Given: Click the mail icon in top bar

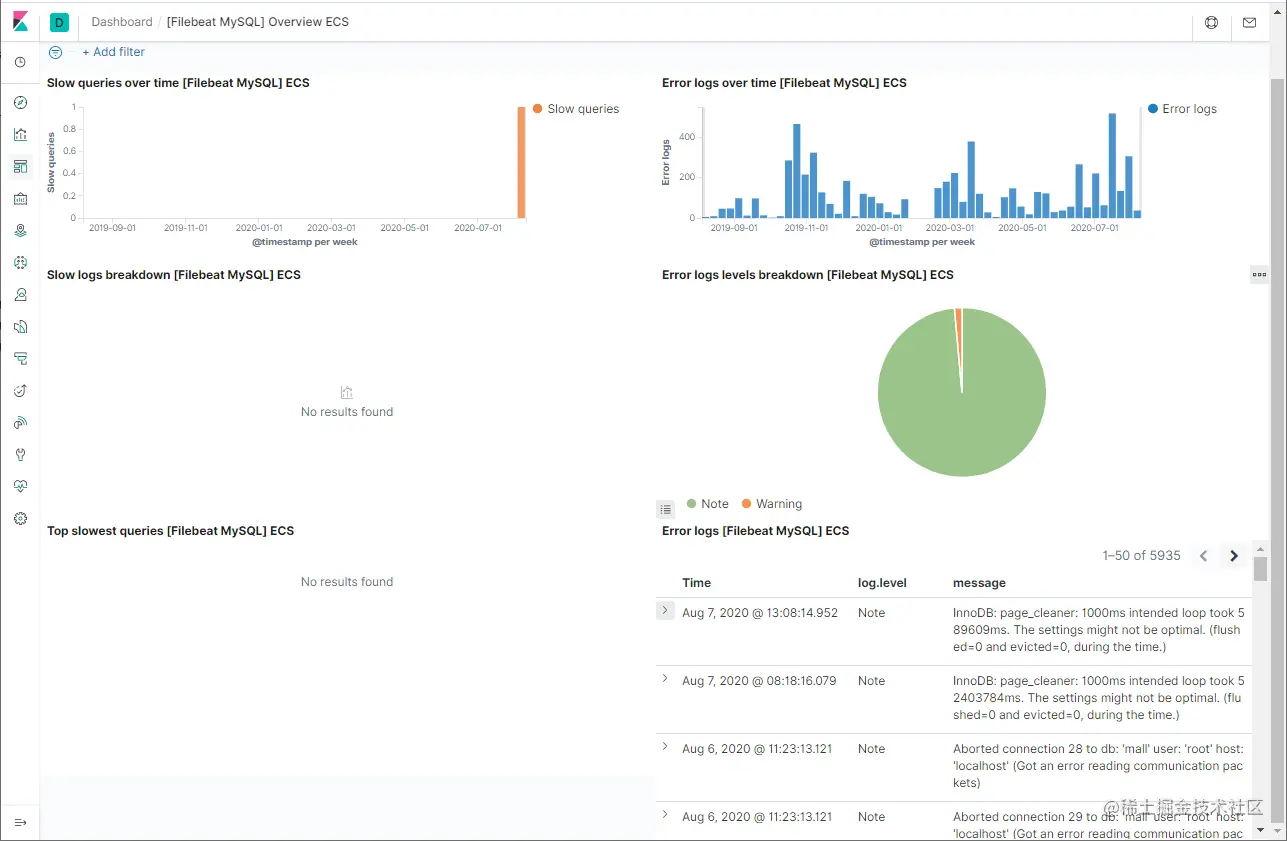Looking at the screenshot, I should pos(1249,22).
